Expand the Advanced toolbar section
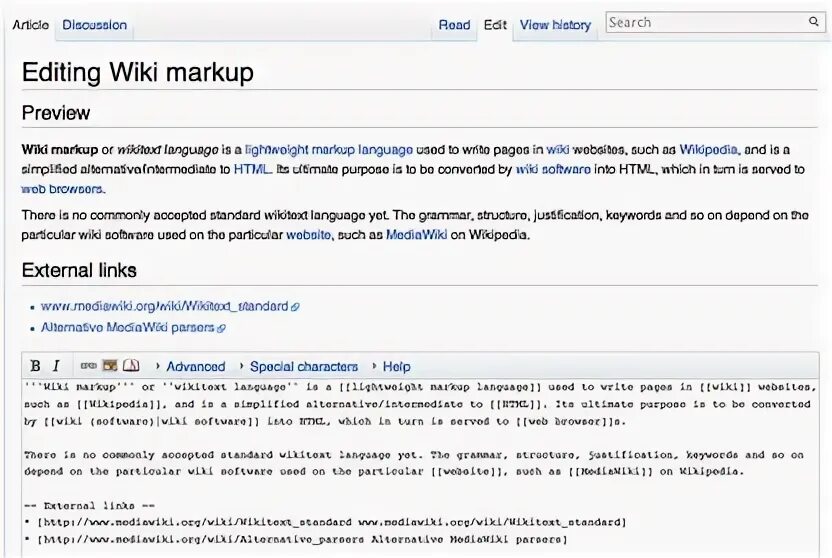The image size is (832, 558). (195, 367)
